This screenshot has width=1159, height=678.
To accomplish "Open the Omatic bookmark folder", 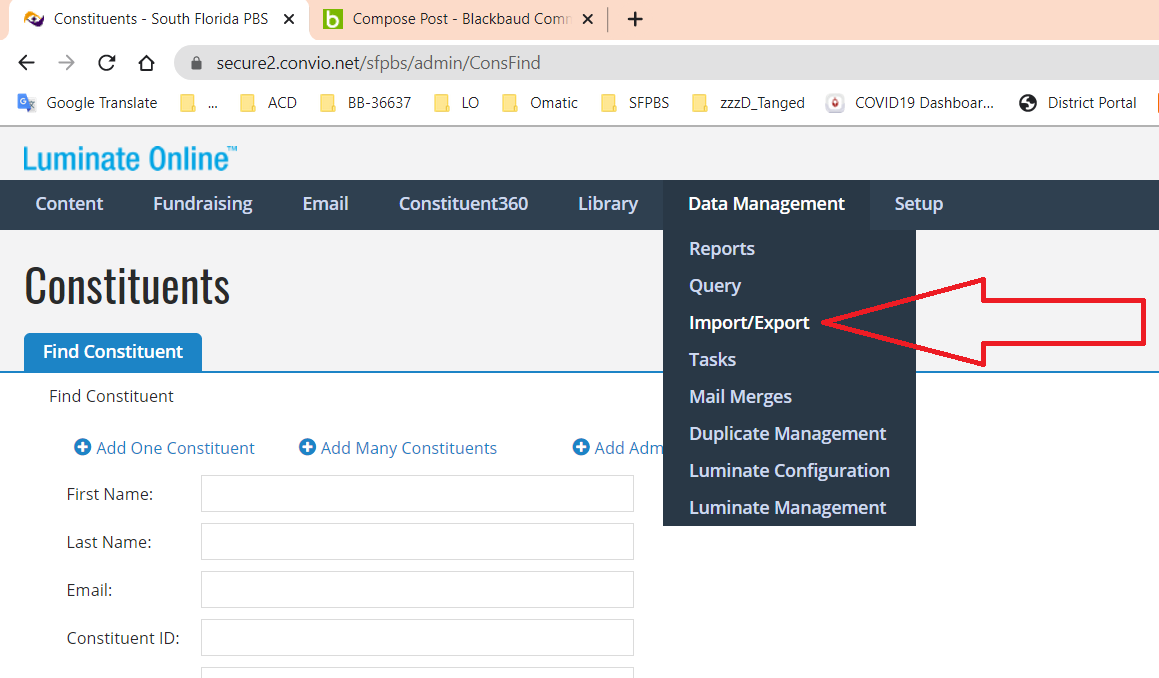I will [x=540, y=103].
